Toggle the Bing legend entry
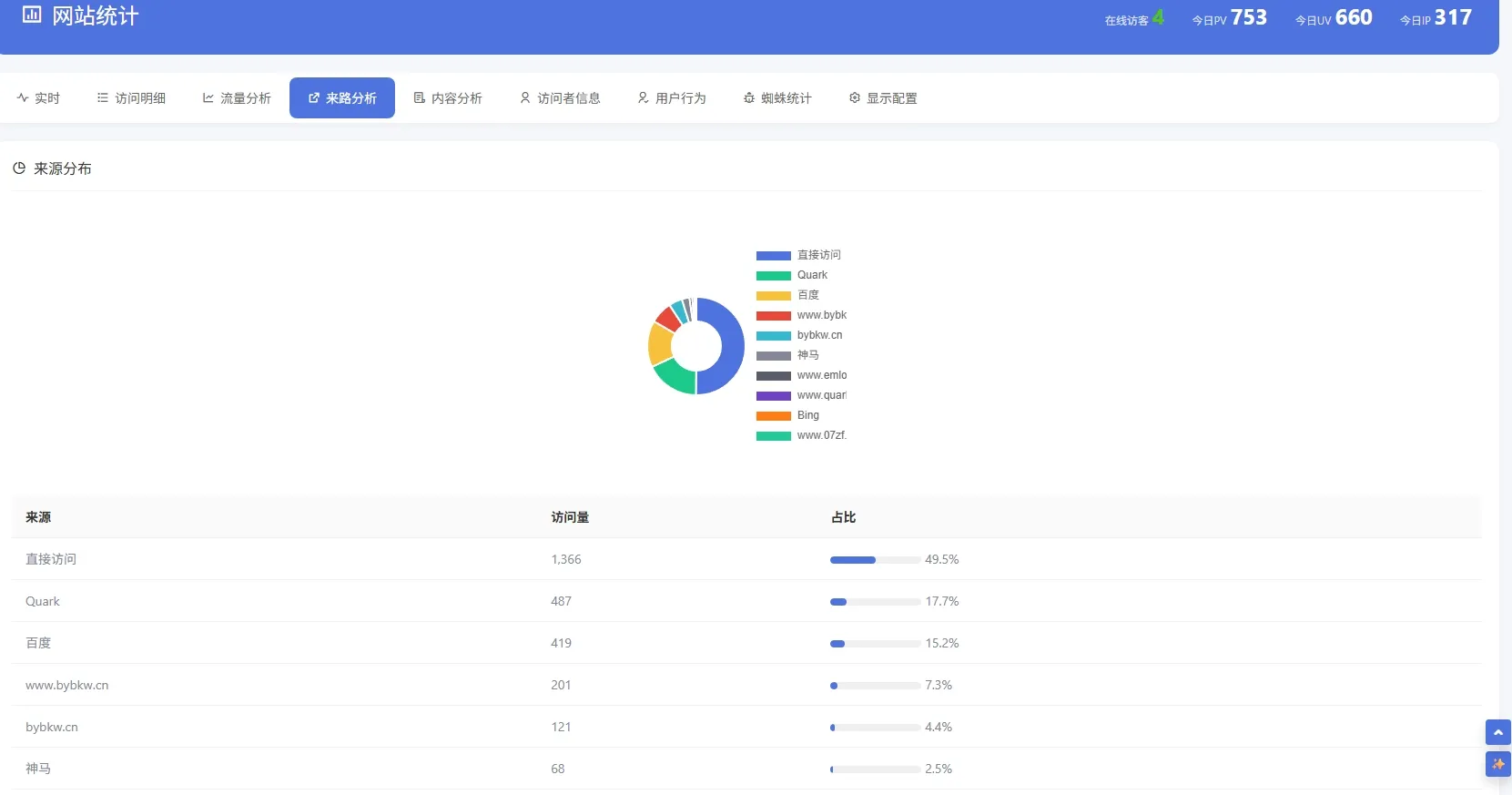 pyautogui.click(x=788, y=415)
